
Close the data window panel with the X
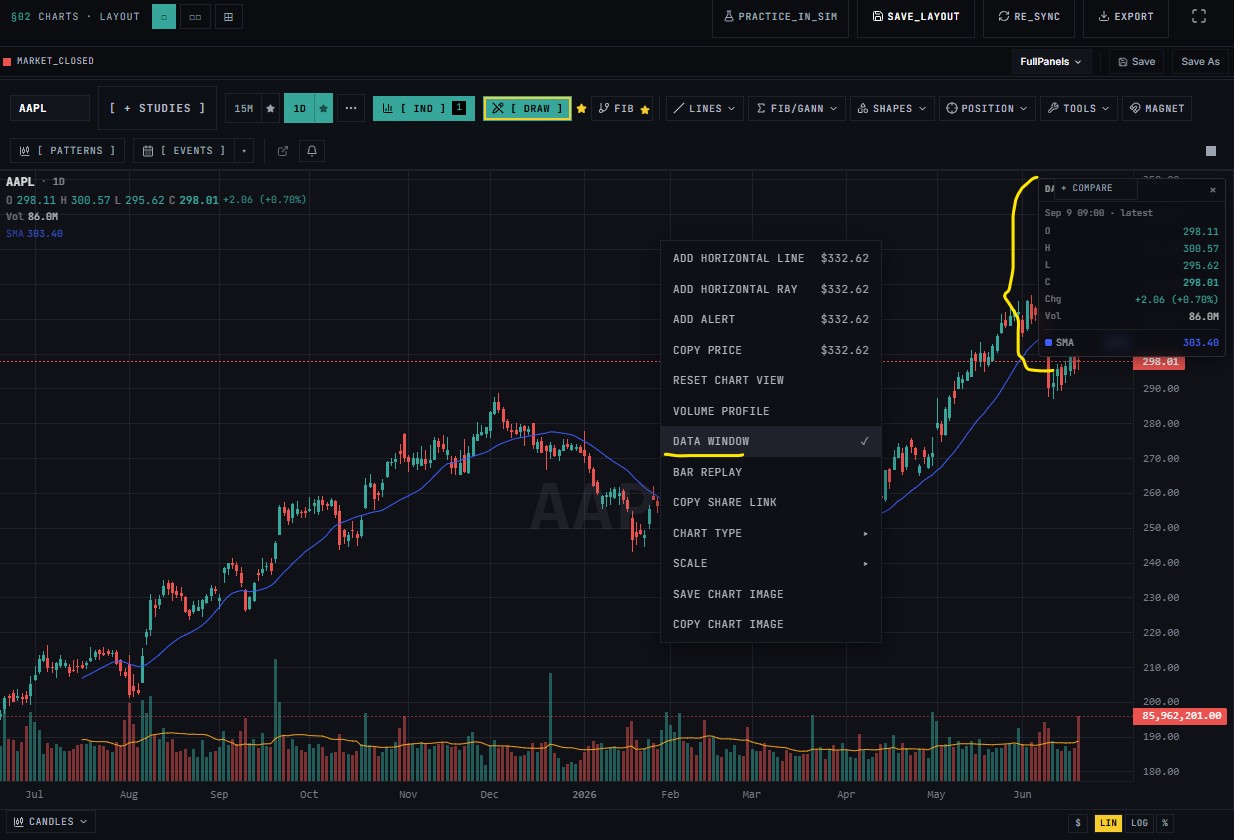[x=1213, y=189]
